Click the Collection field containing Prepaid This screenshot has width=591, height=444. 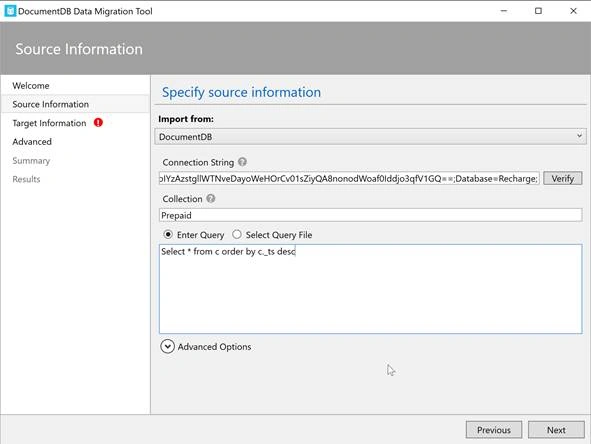pyautogui.click(x=371, y=215)
